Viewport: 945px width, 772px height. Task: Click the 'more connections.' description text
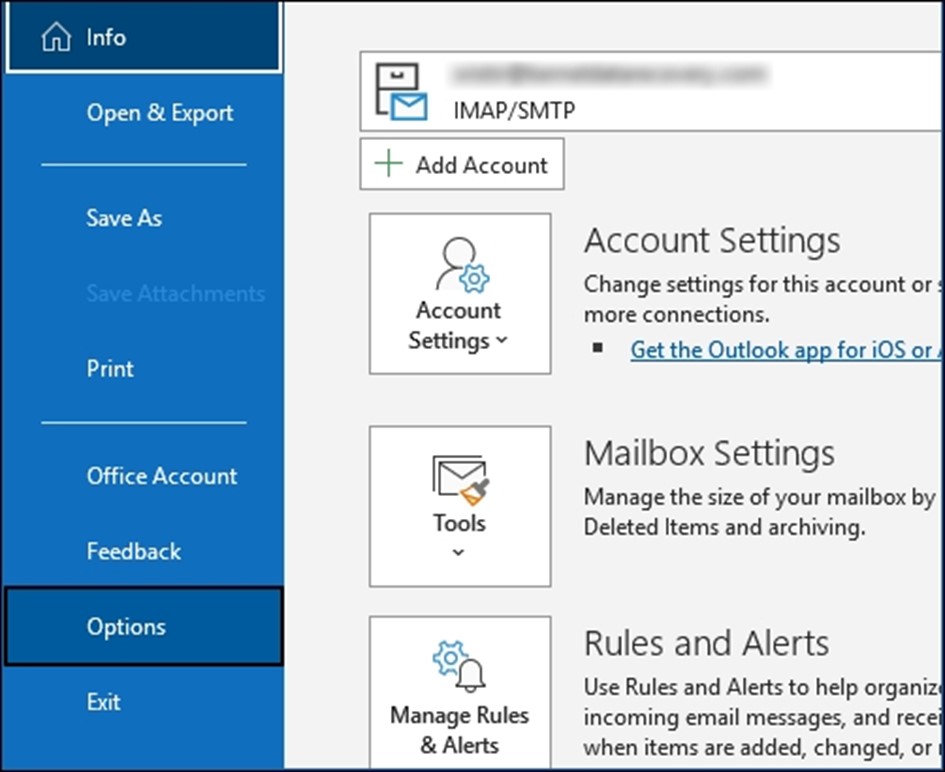677,314
